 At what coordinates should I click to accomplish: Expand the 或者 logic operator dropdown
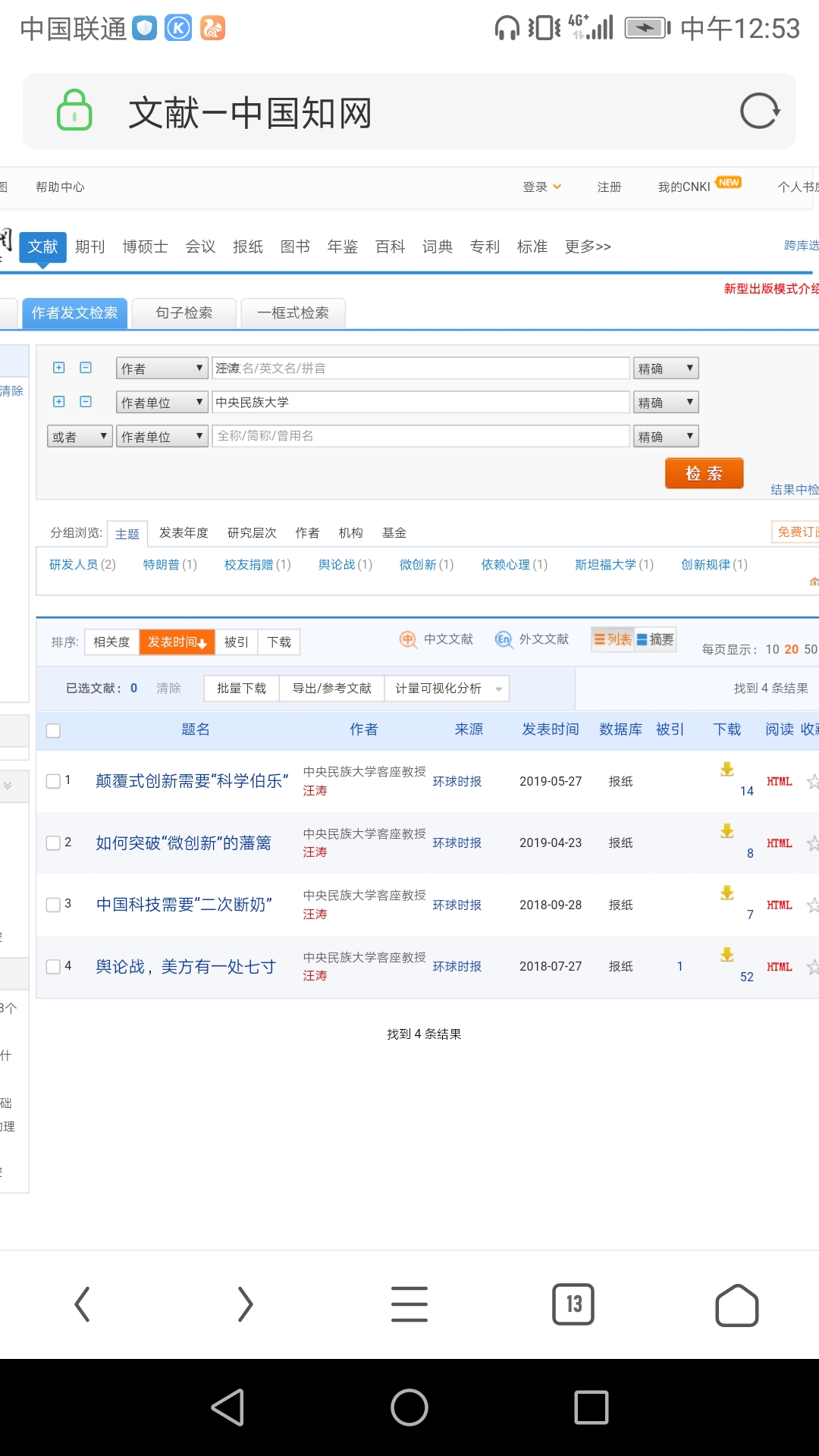(80, 437)
